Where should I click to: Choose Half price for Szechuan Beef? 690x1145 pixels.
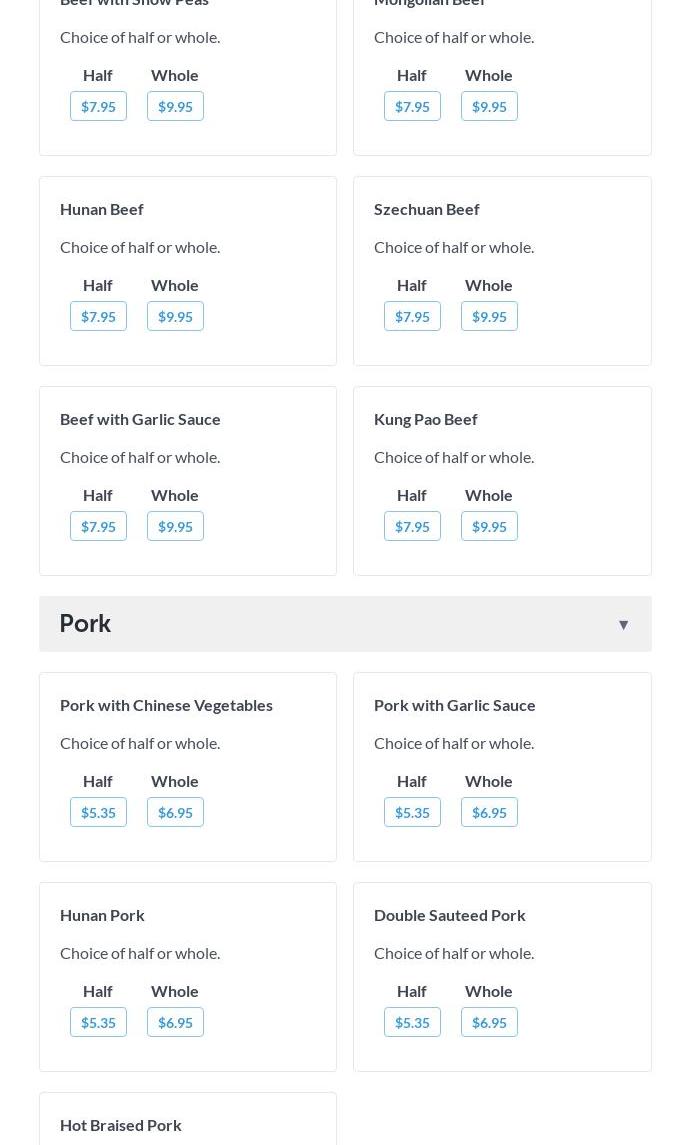pyautogui.click(x=412, y=316)
